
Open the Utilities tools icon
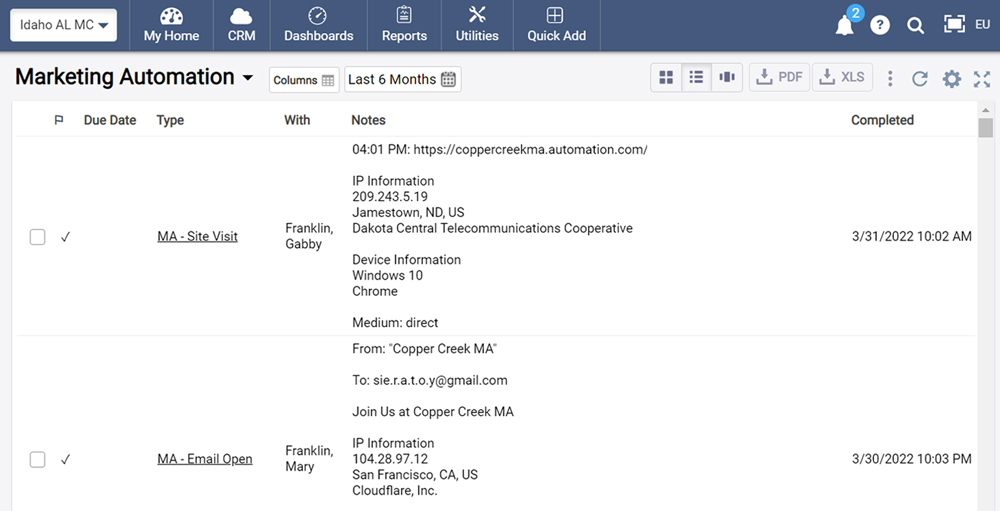pyautogui.click(x=477, y=15)
